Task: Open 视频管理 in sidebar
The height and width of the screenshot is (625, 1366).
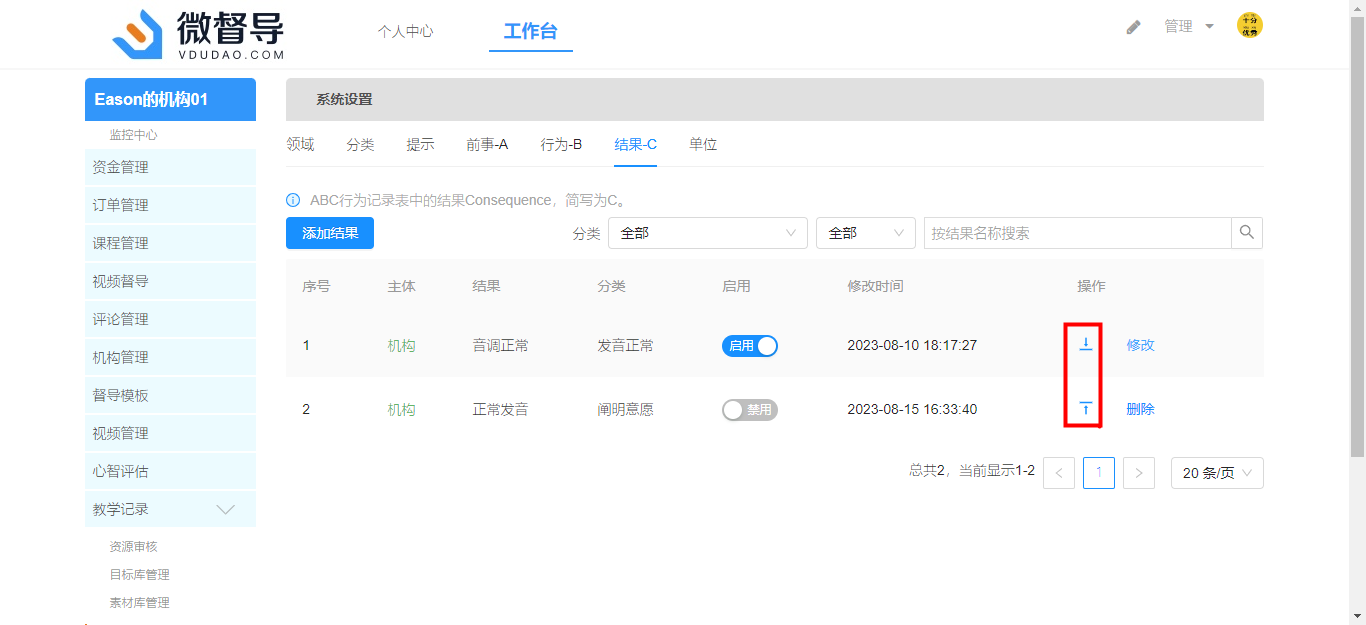Action: [x=170, y=433]
